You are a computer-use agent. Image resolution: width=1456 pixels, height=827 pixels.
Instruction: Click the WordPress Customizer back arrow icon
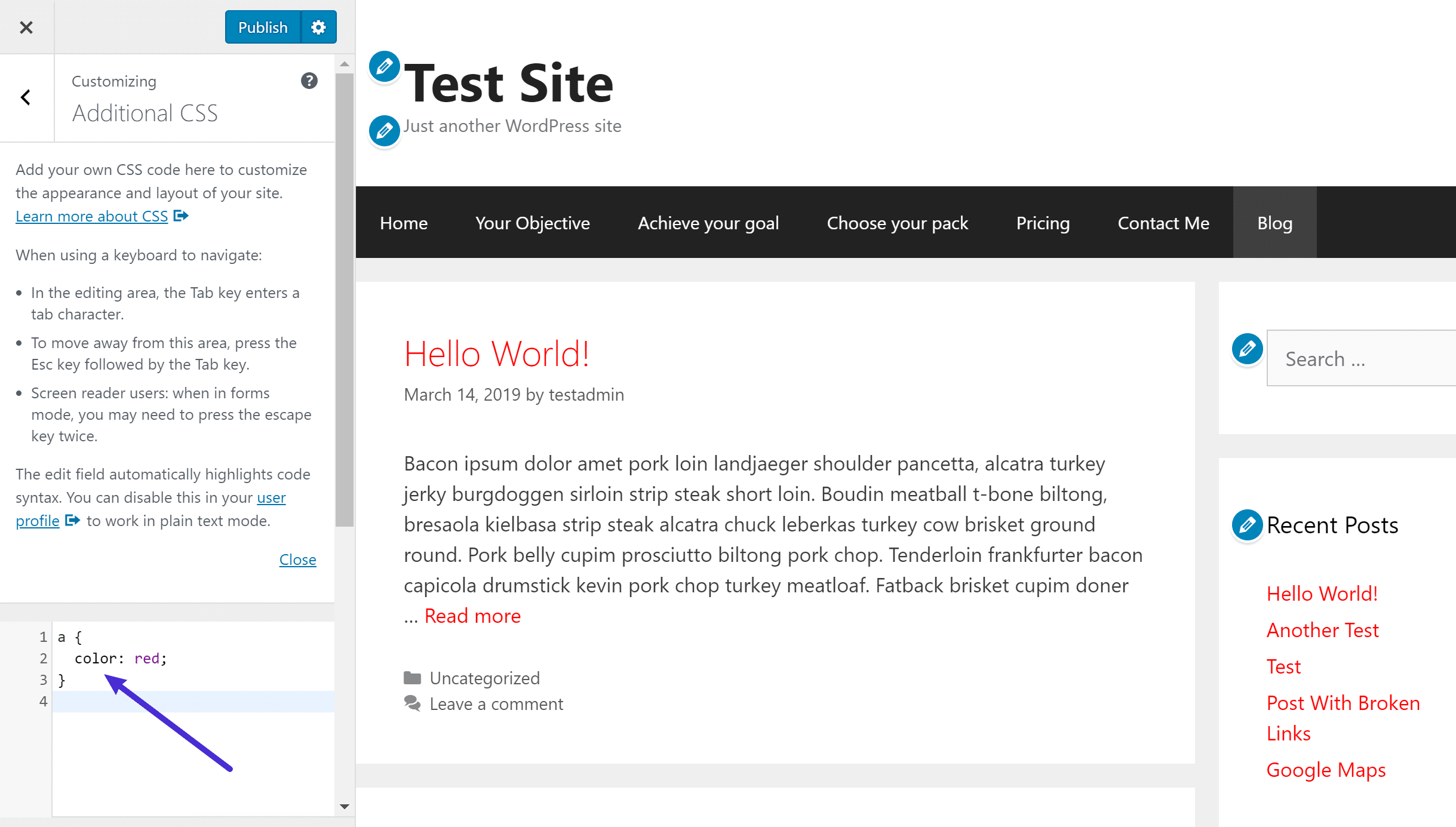pyautogui.click(x=26, y=97)
